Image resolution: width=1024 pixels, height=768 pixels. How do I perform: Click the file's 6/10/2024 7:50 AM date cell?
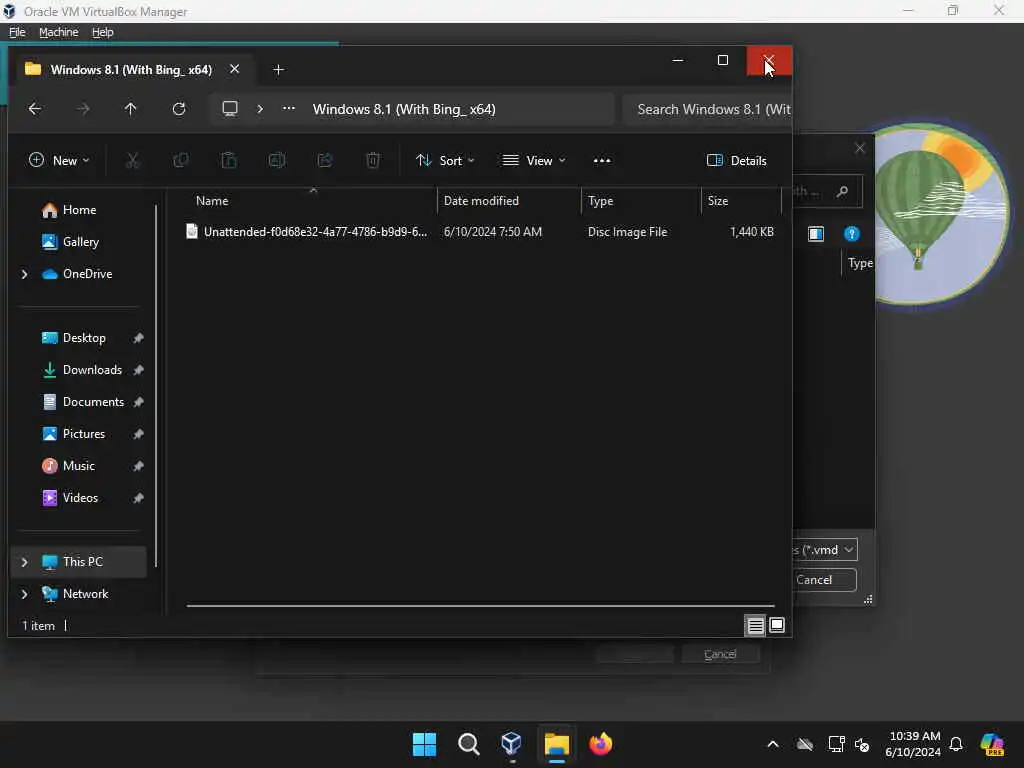(492, 232)
